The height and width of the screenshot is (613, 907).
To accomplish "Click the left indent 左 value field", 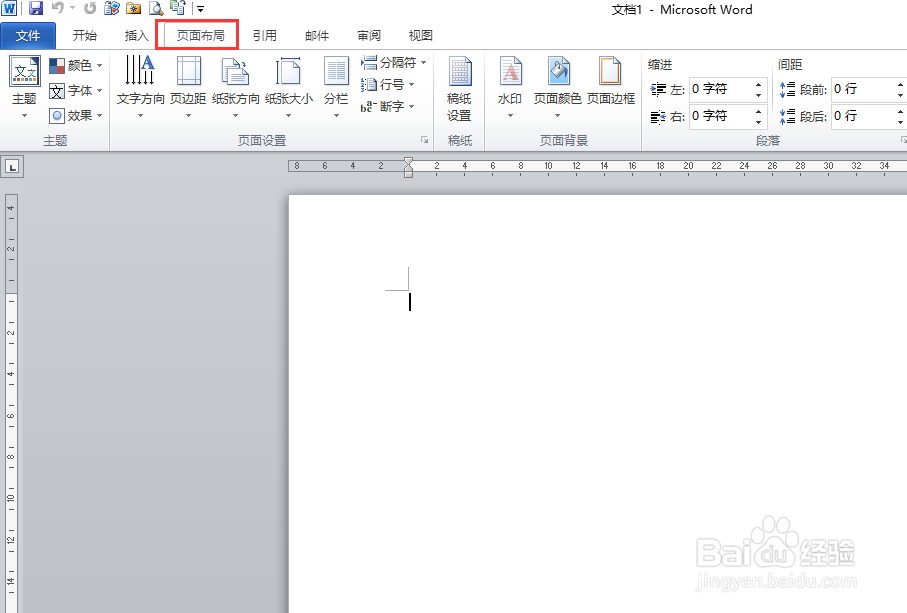I will (x=721, y=89).
